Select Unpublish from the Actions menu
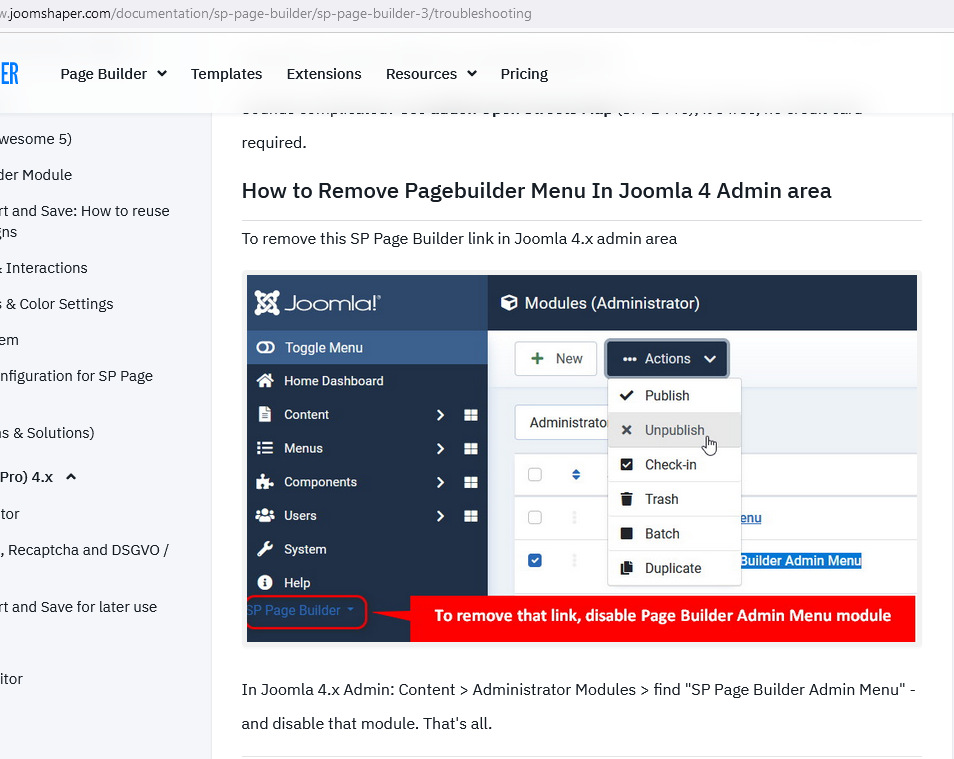This screenshot has width=954, height=759. tap(674, 430)
